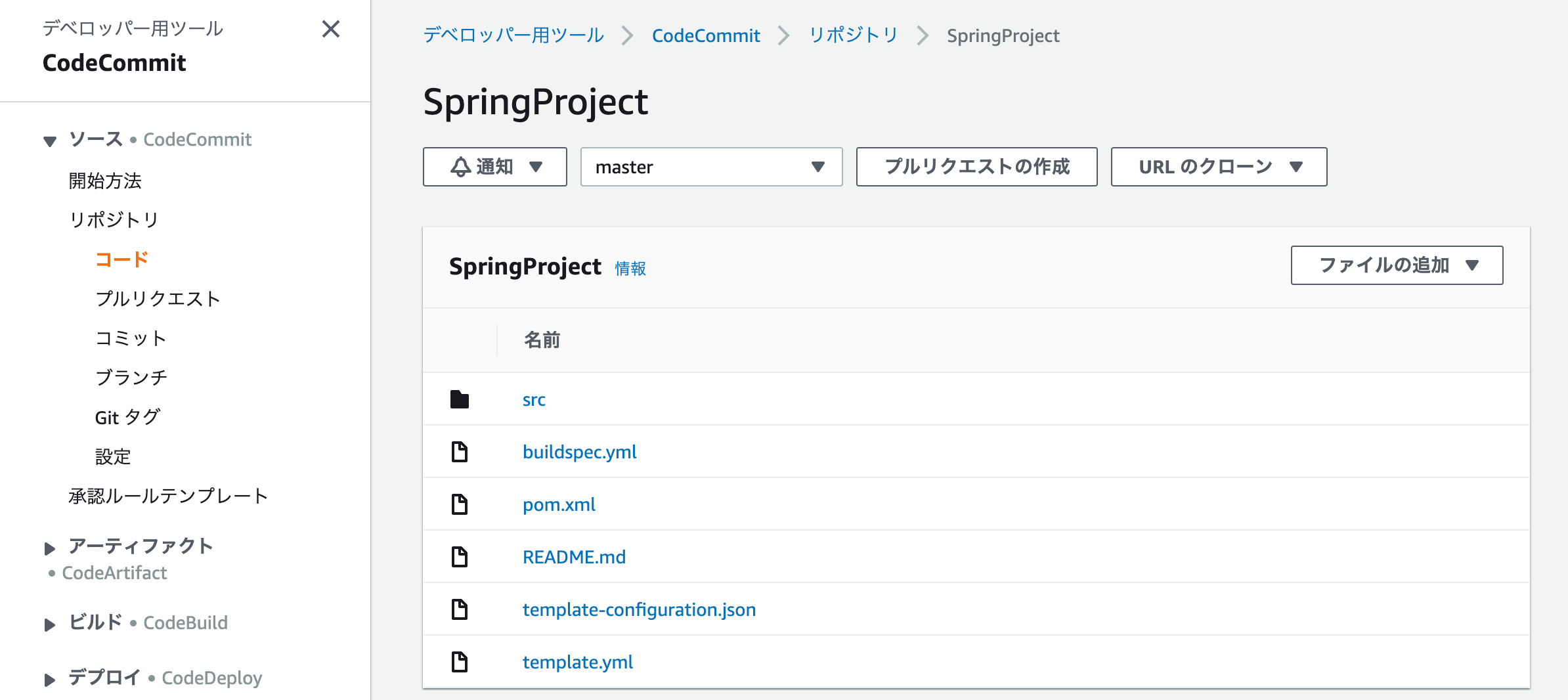
Task: Click the プルリクエストの作成 button
Action: click(976, 167)
